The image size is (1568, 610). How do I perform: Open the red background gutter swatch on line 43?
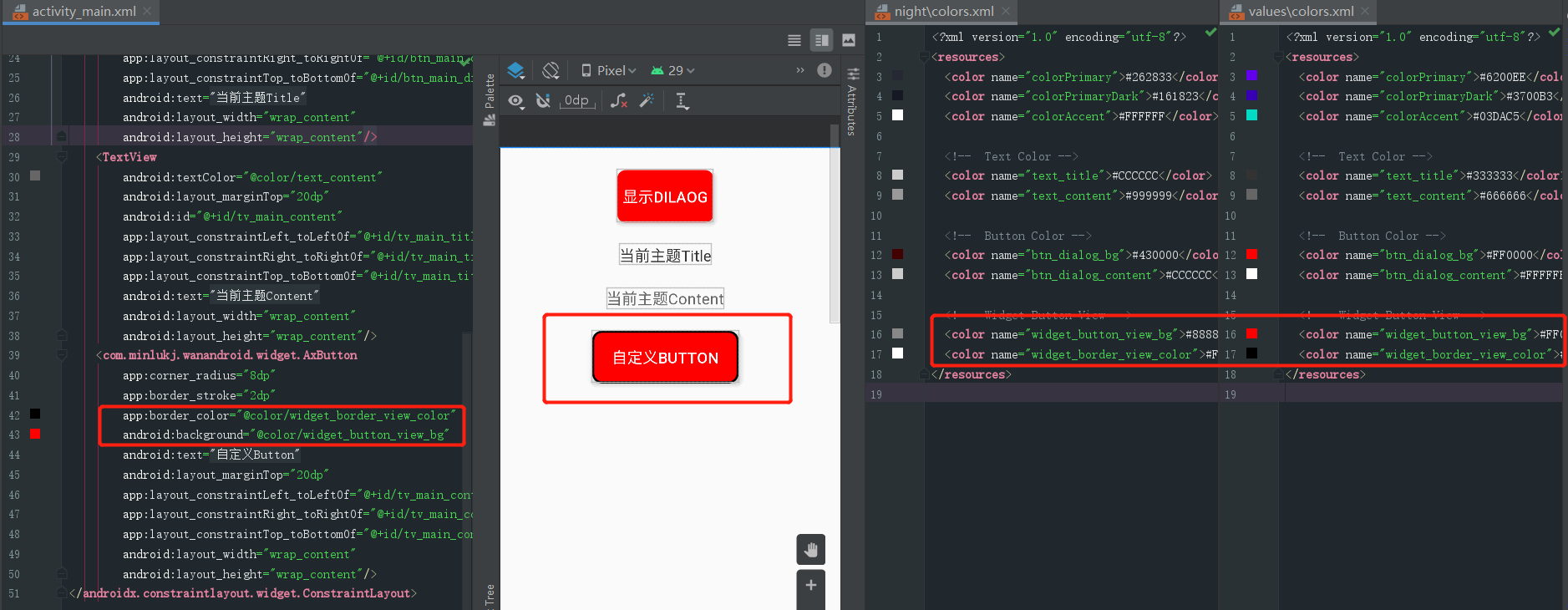35,434
